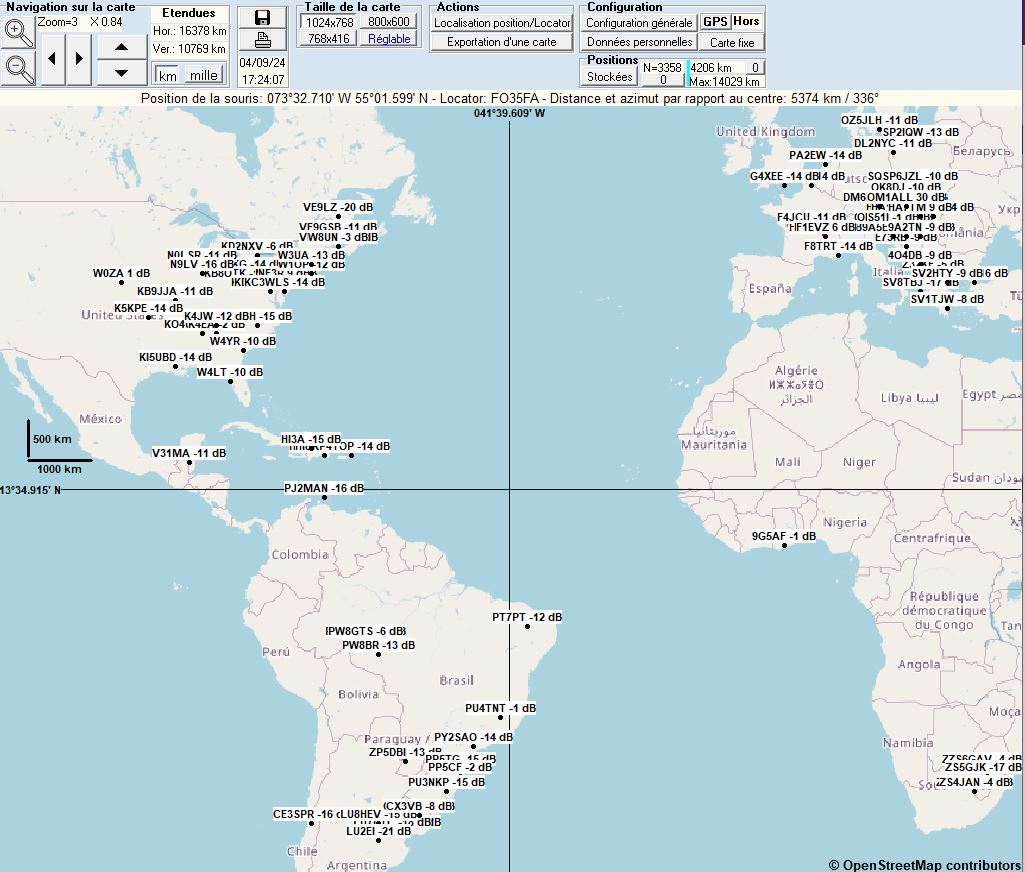This screenshot has height=872, width=1025.
Task: Switch distance units to mille
Action: click(203, 75)
